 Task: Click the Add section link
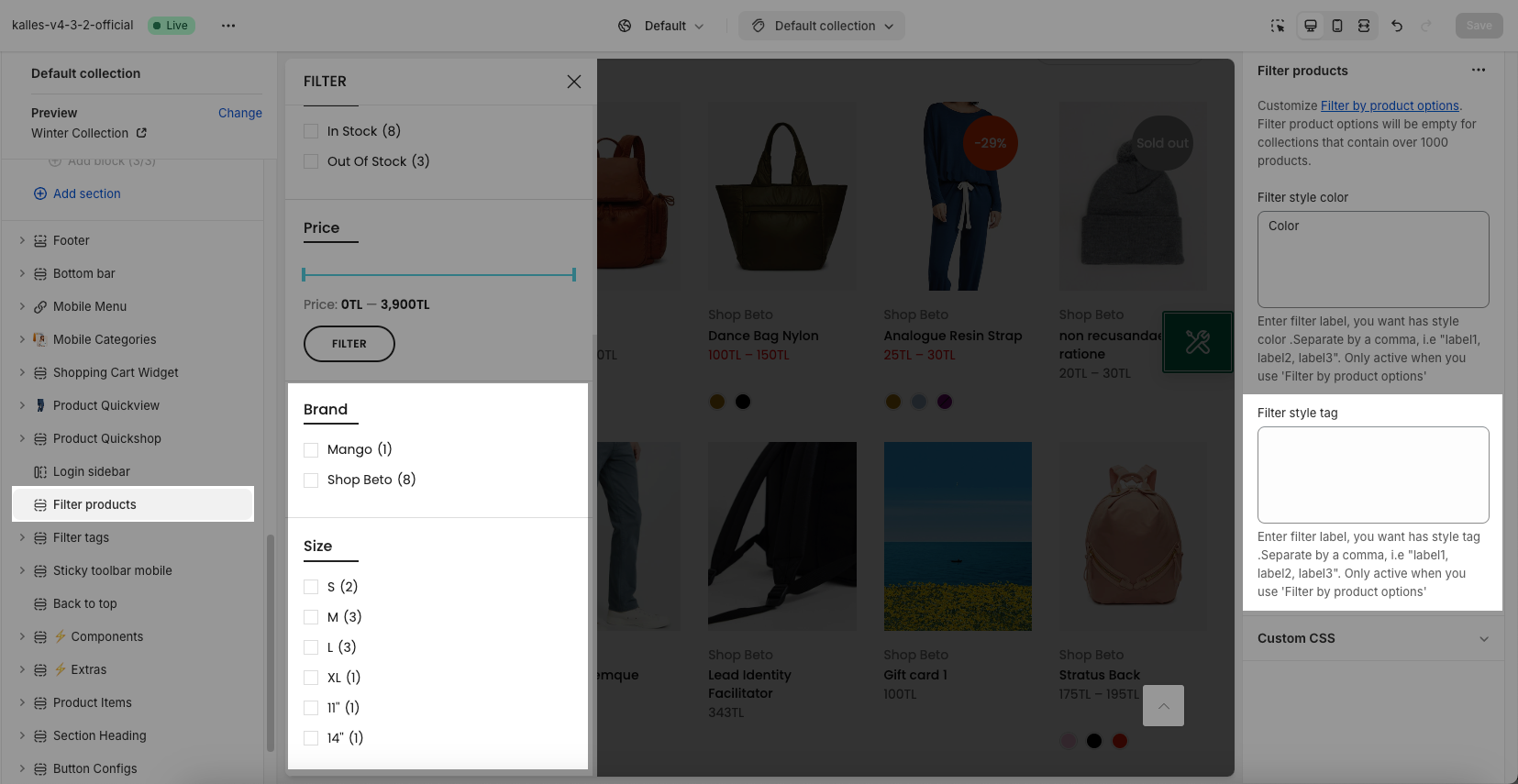coord(87,193)
